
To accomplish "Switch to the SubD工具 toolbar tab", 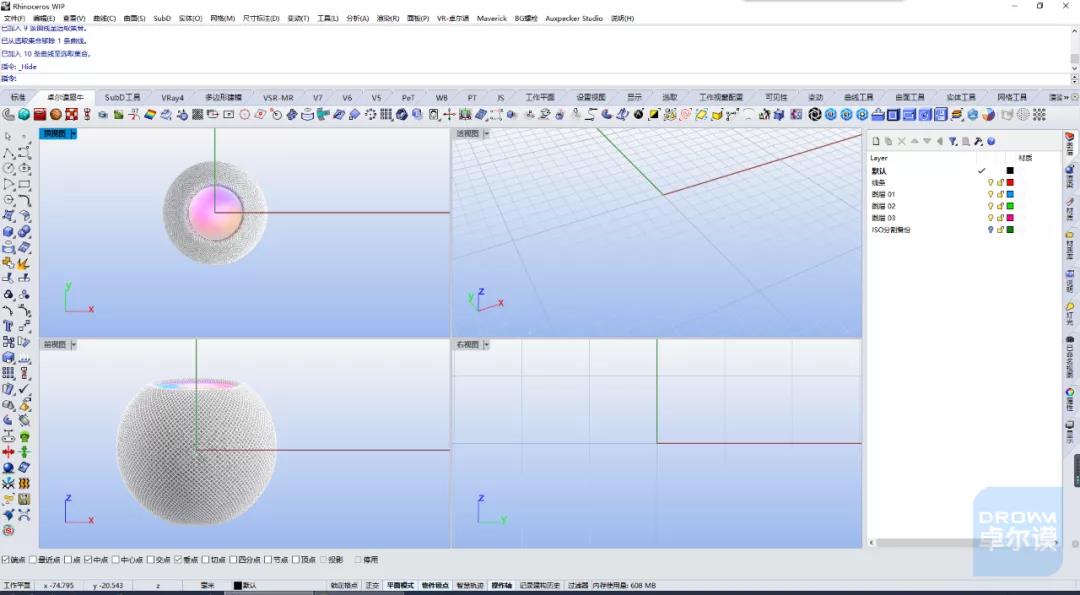I will coord(123,98).
